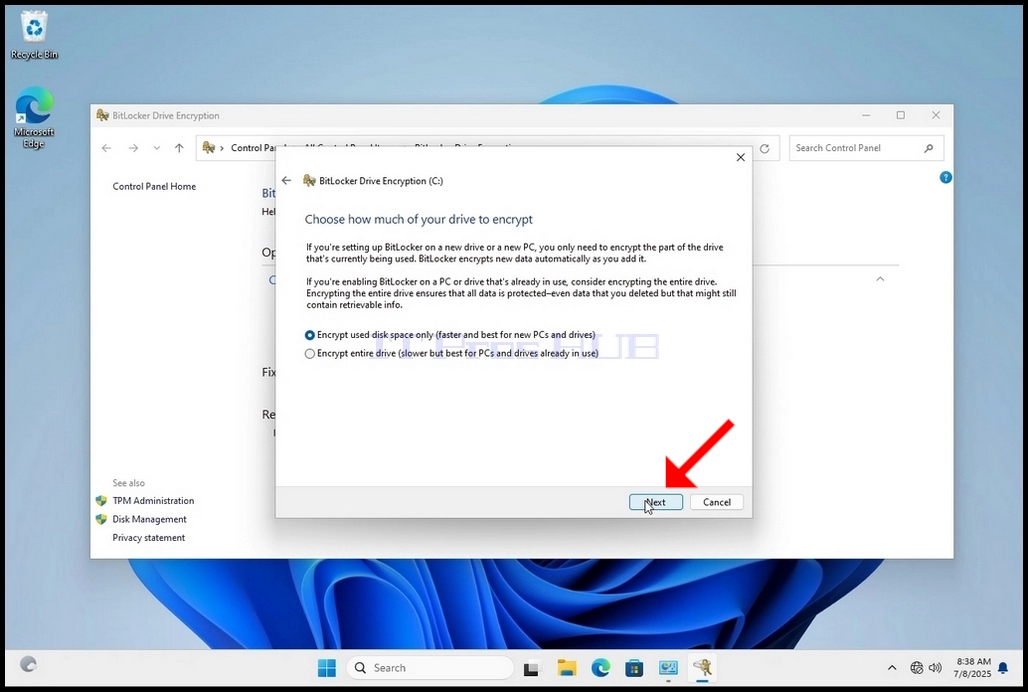The image size is (1028, 692).
Task: Open volume control tray icon
Action: tap(936, 668)
